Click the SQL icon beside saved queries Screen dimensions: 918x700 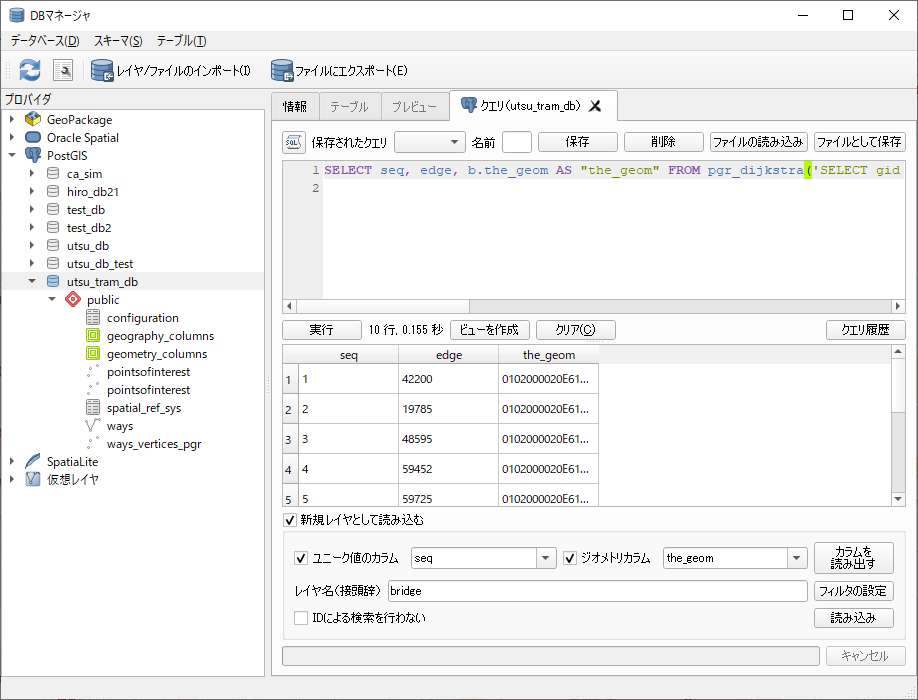coord(294,142)
